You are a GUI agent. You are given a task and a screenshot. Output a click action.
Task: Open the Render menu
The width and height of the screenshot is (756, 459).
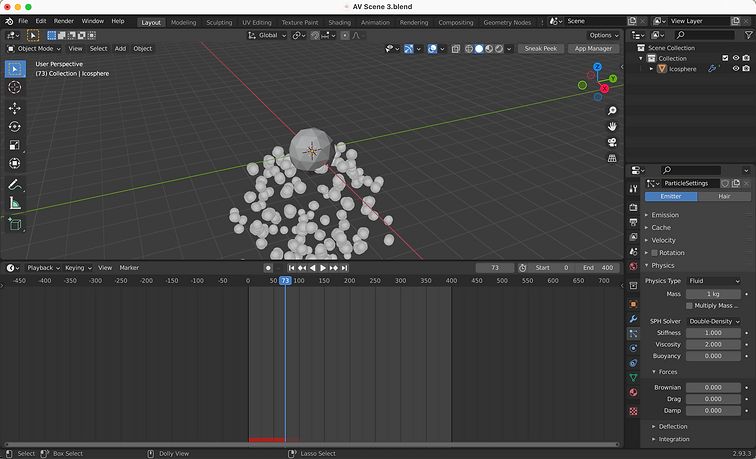coord(64,21)
